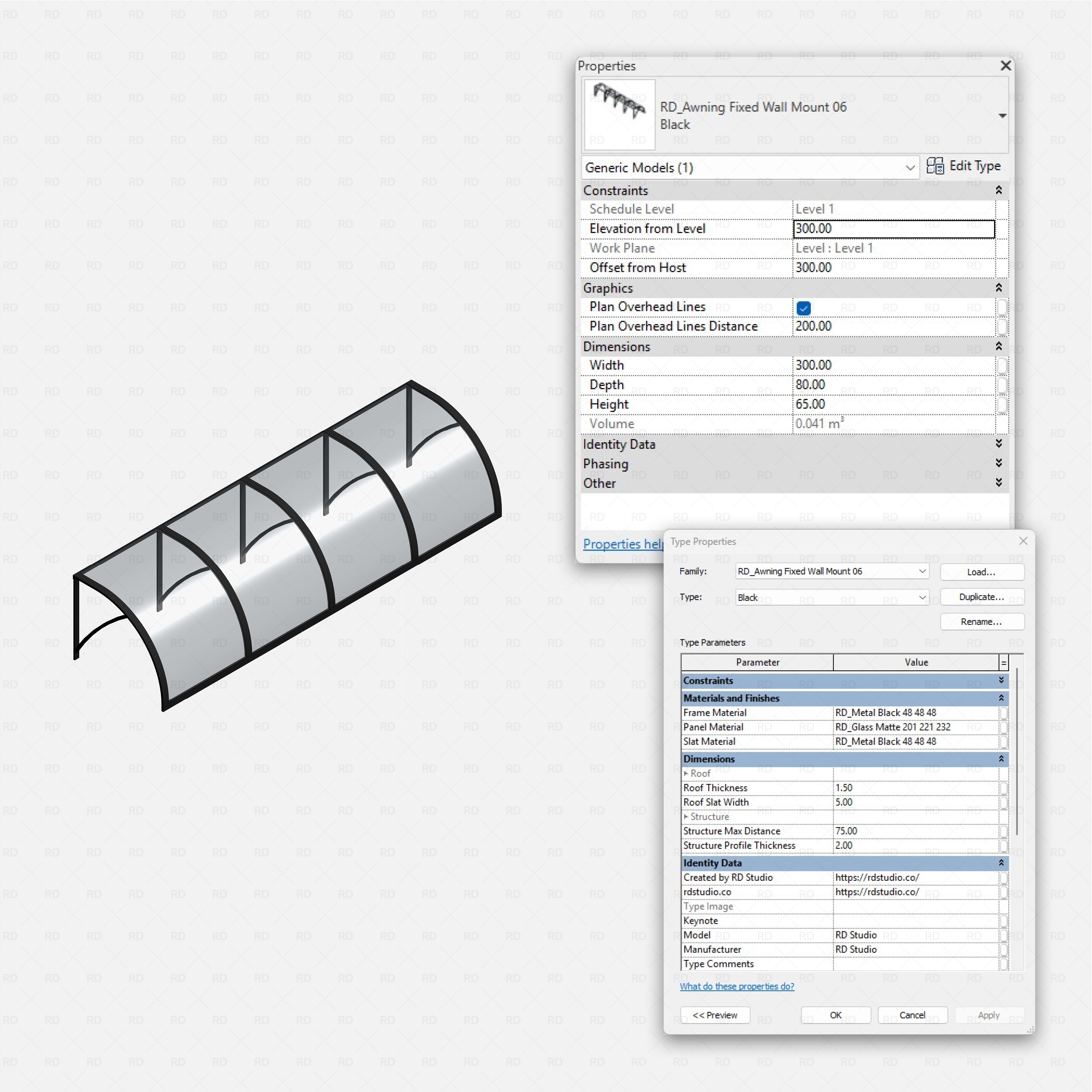Collapse the Materials and Finishes group
This screenshot has width=1092, height=1092.
click(1001, 698)
